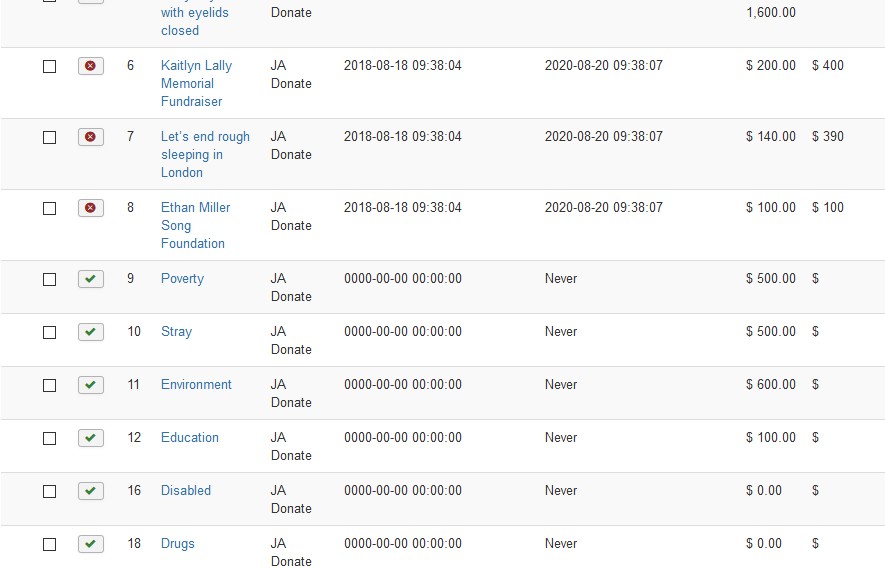
Task: Click the unpublished status icon for Kaitlyn Lally Memorial Fundraiser
Action: click(x=90, y=66)
